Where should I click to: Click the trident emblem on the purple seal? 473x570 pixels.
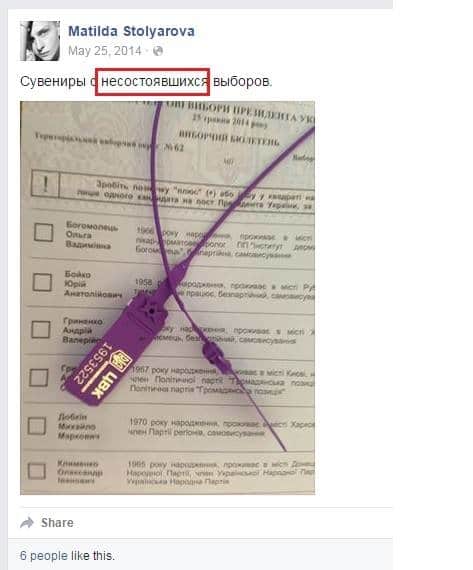(121, 360)
